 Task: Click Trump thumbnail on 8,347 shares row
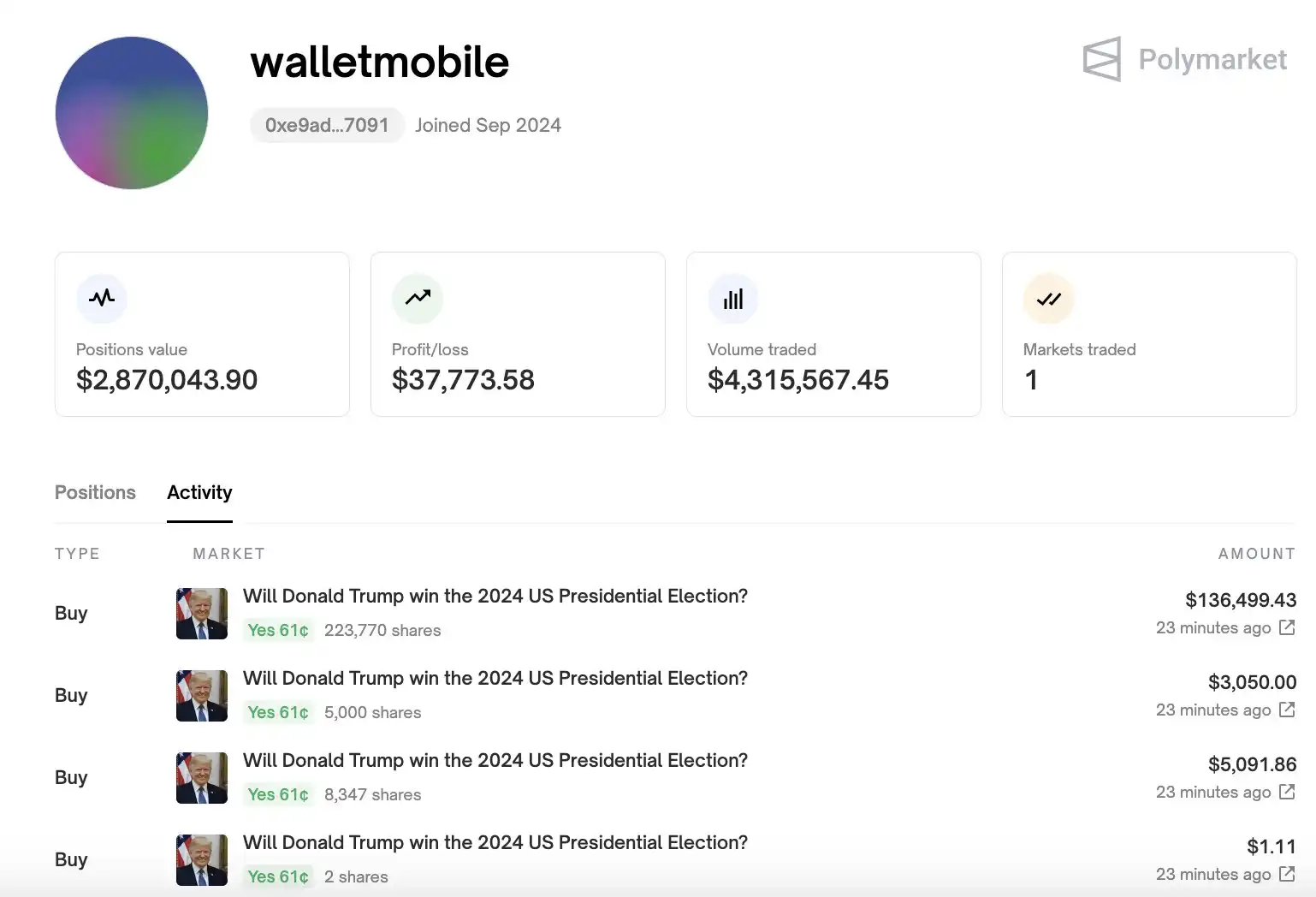pyautogui.click(x=202, y=778)
